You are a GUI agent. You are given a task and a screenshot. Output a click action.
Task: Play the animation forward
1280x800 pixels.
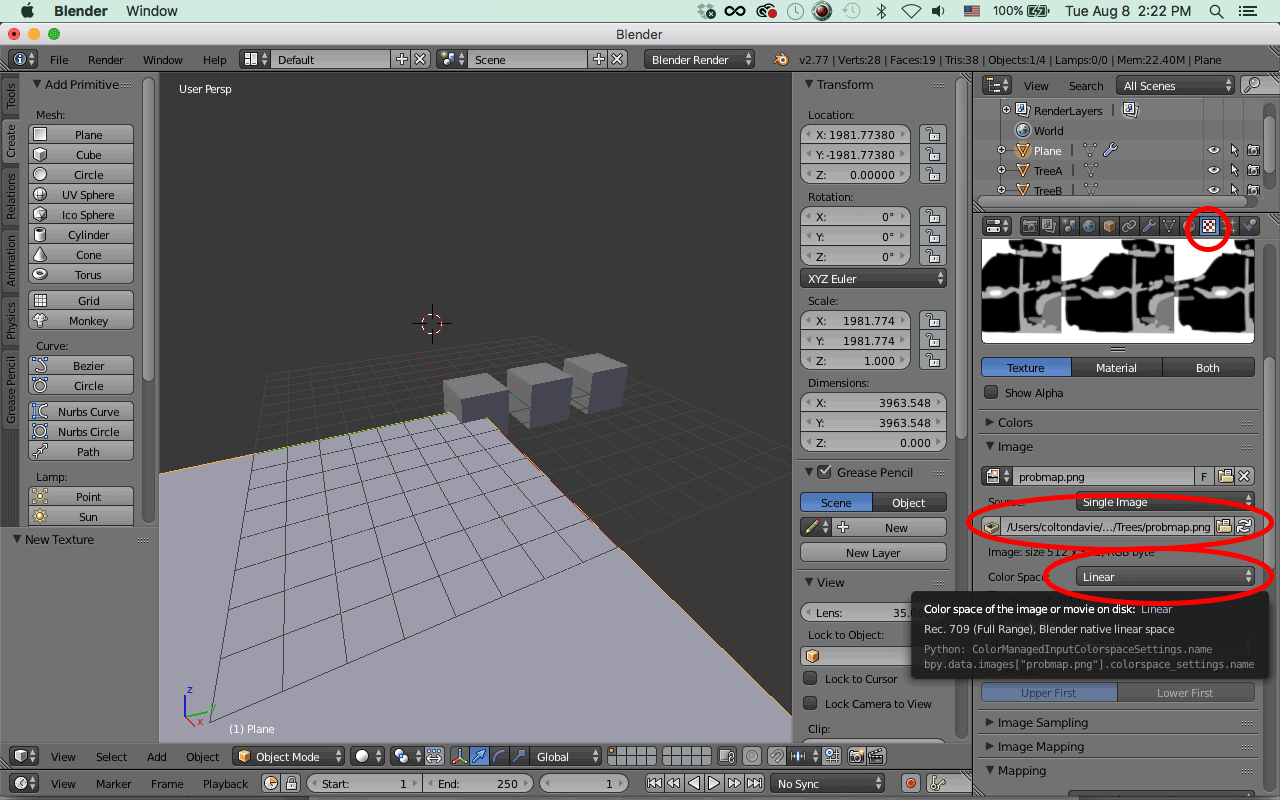714,784
